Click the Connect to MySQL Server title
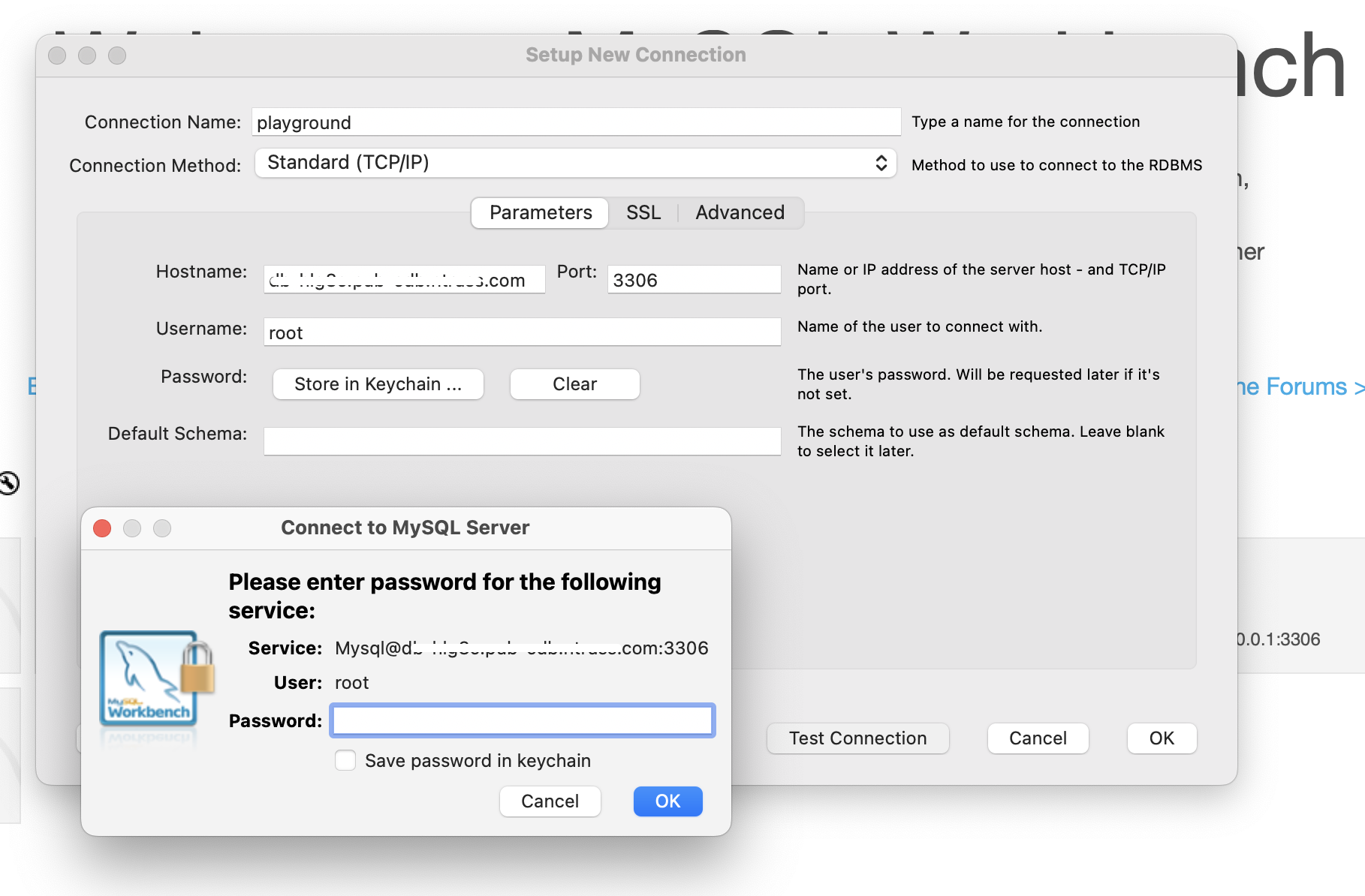This screenshot has width=1365, height=896. 405,528
